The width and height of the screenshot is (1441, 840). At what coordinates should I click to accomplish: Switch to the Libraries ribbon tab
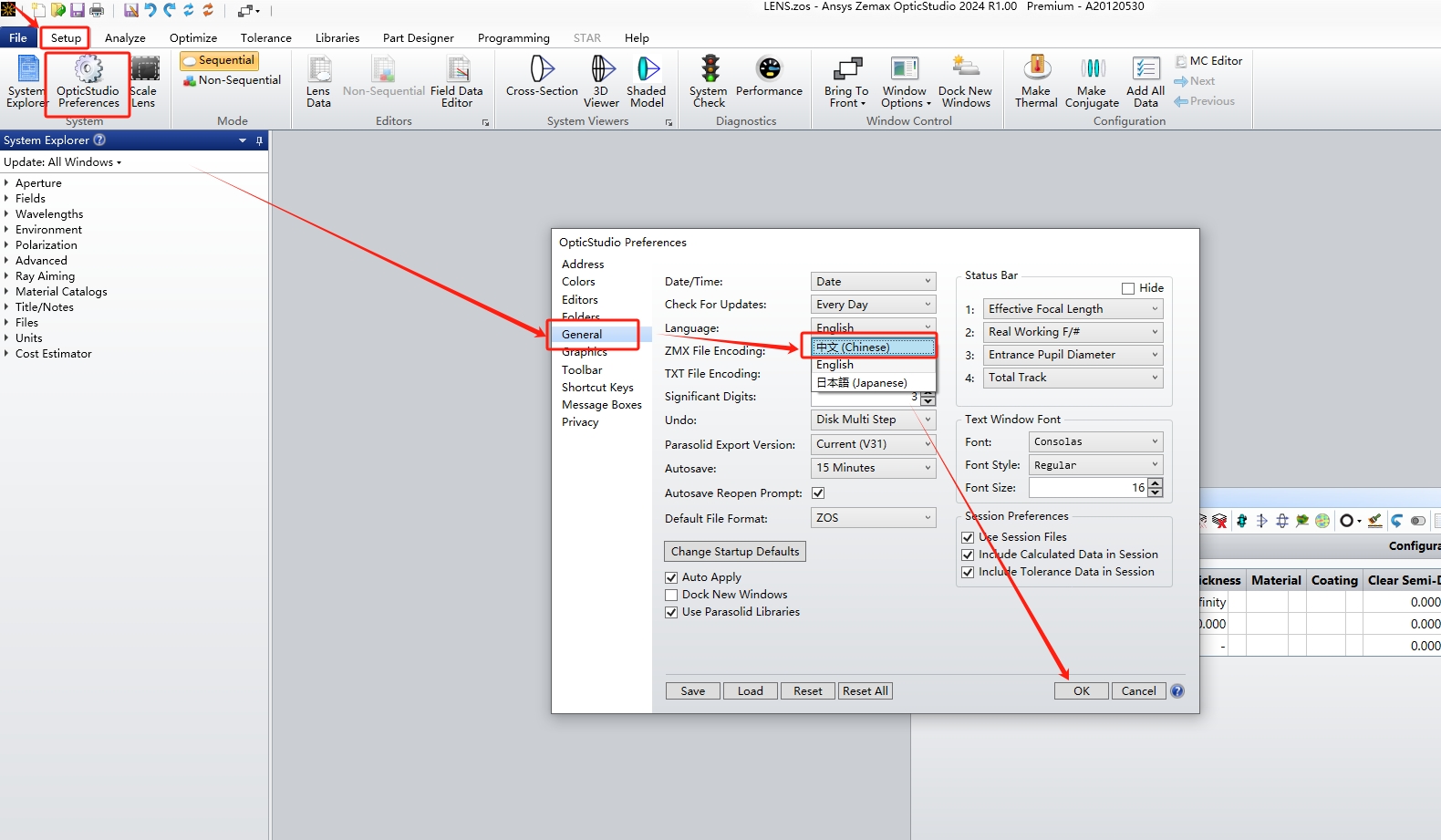point(337,38)
